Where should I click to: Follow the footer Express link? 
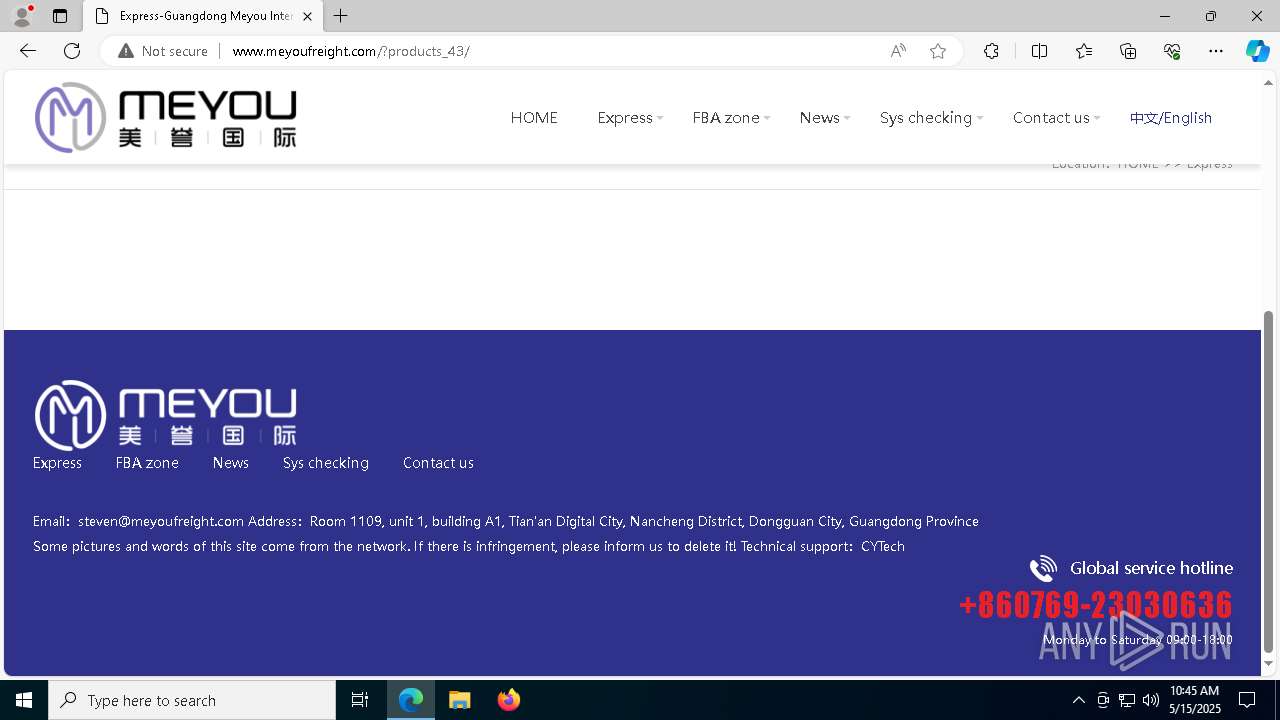click(57, 463)
